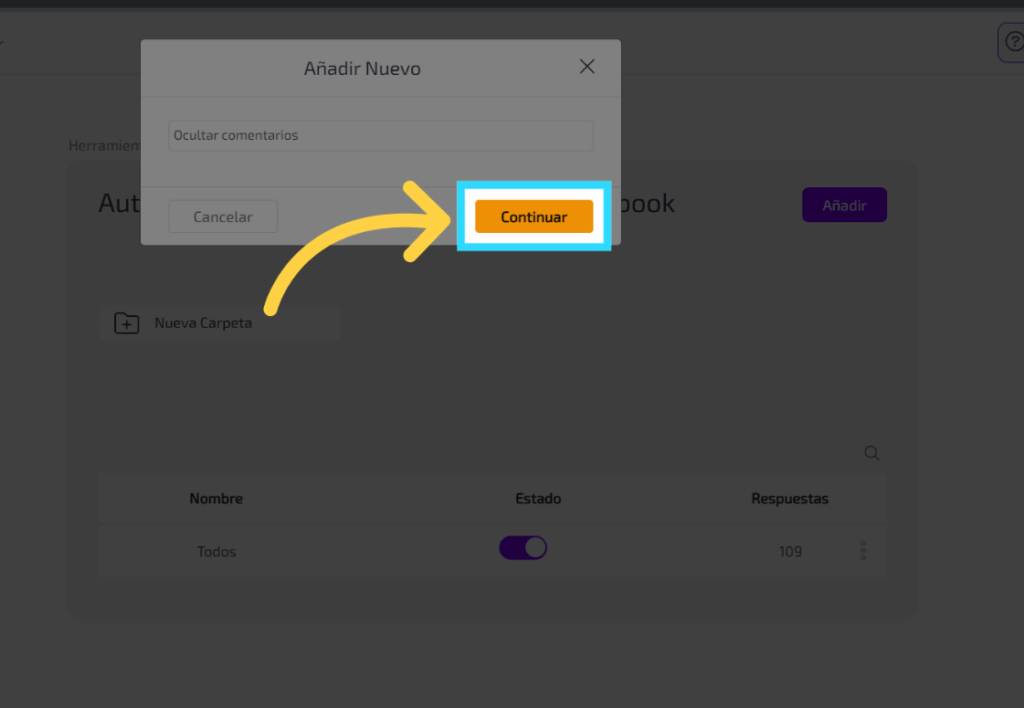Click the Añadir Nuevo dialog title

click(x=362, y=69)
